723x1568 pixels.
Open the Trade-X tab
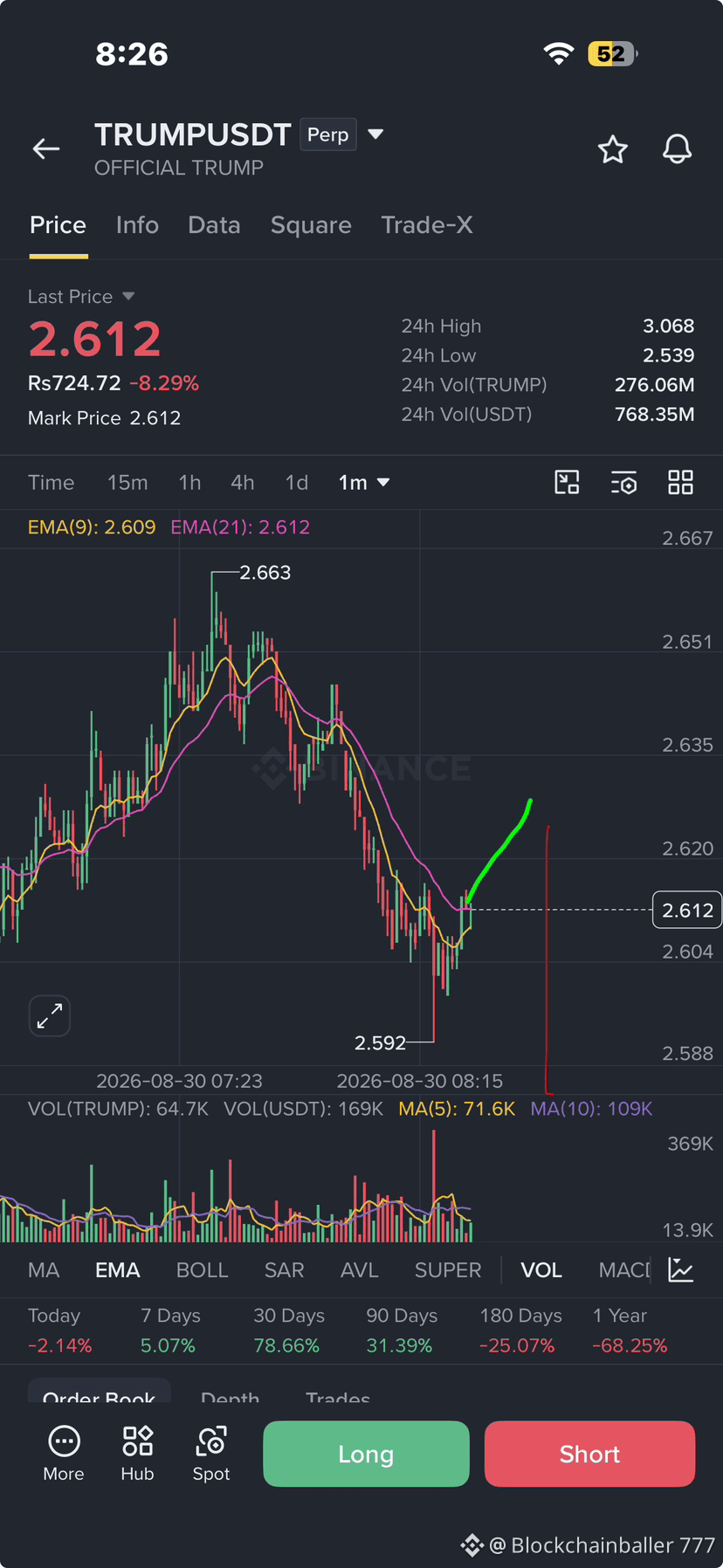pyautogui.click(x=427, y=225)
